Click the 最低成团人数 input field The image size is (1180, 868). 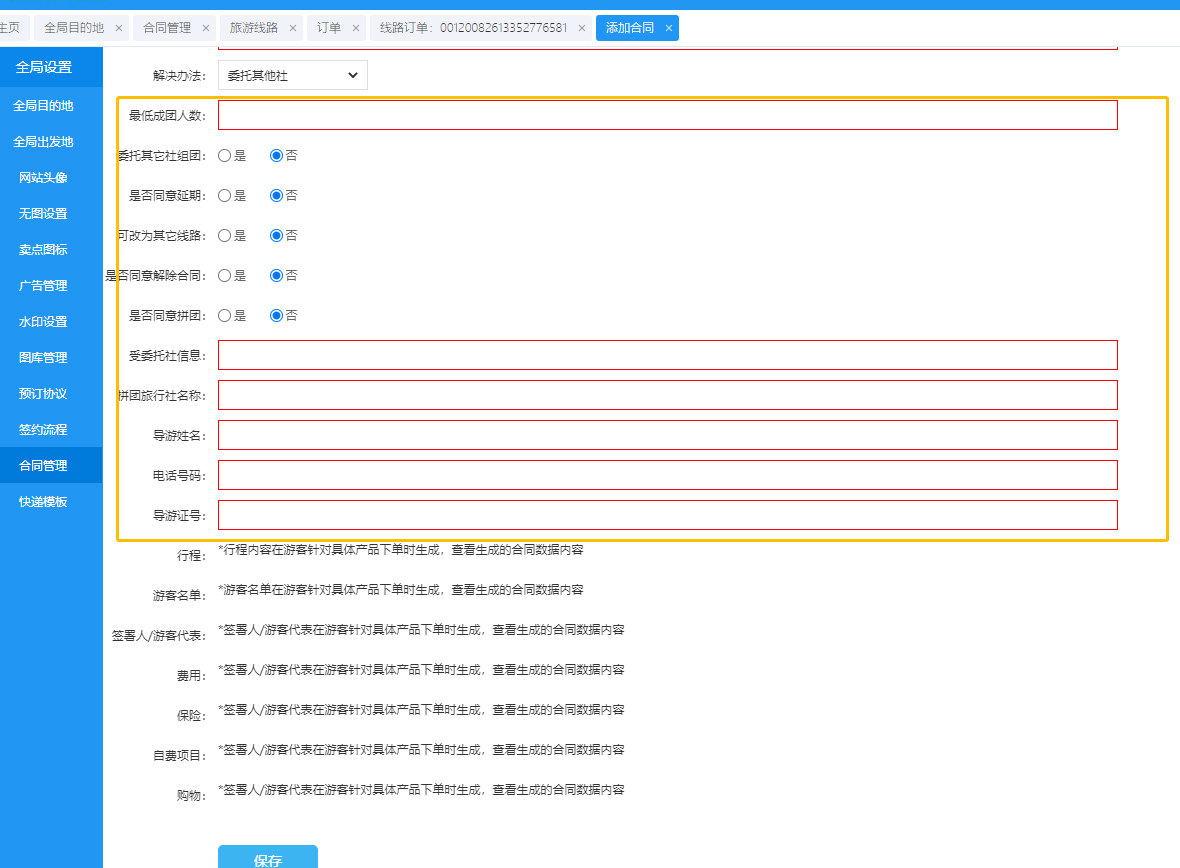[667, 115]
